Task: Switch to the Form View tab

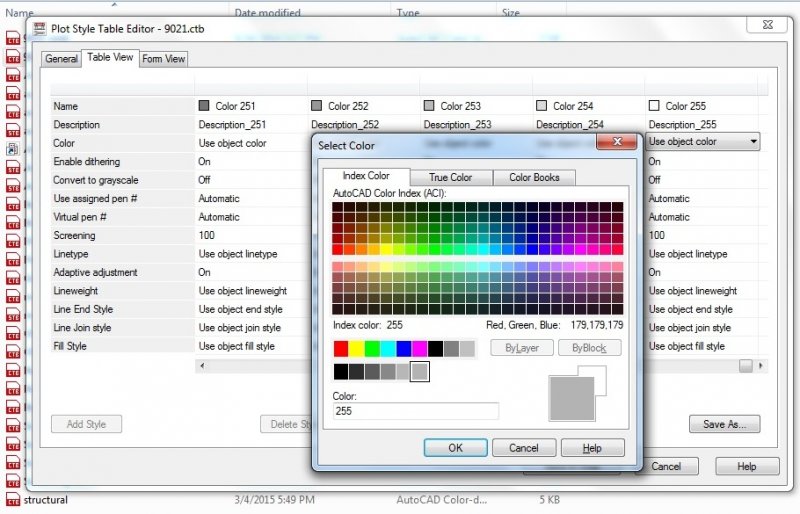Action: pos(163,59)
